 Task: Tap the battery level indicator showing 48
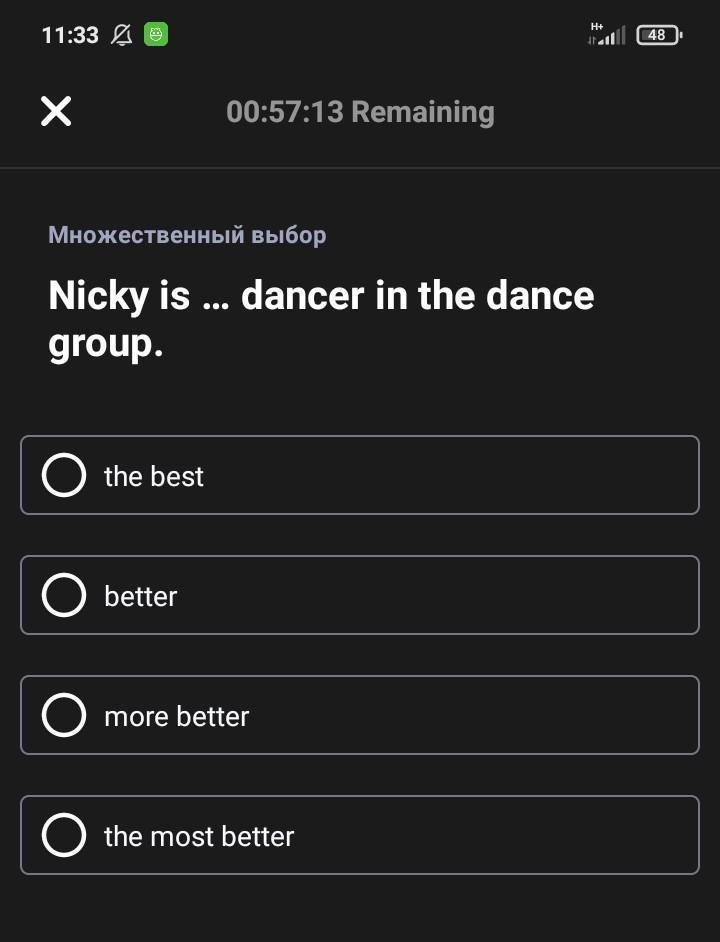(x=658, y=35)
